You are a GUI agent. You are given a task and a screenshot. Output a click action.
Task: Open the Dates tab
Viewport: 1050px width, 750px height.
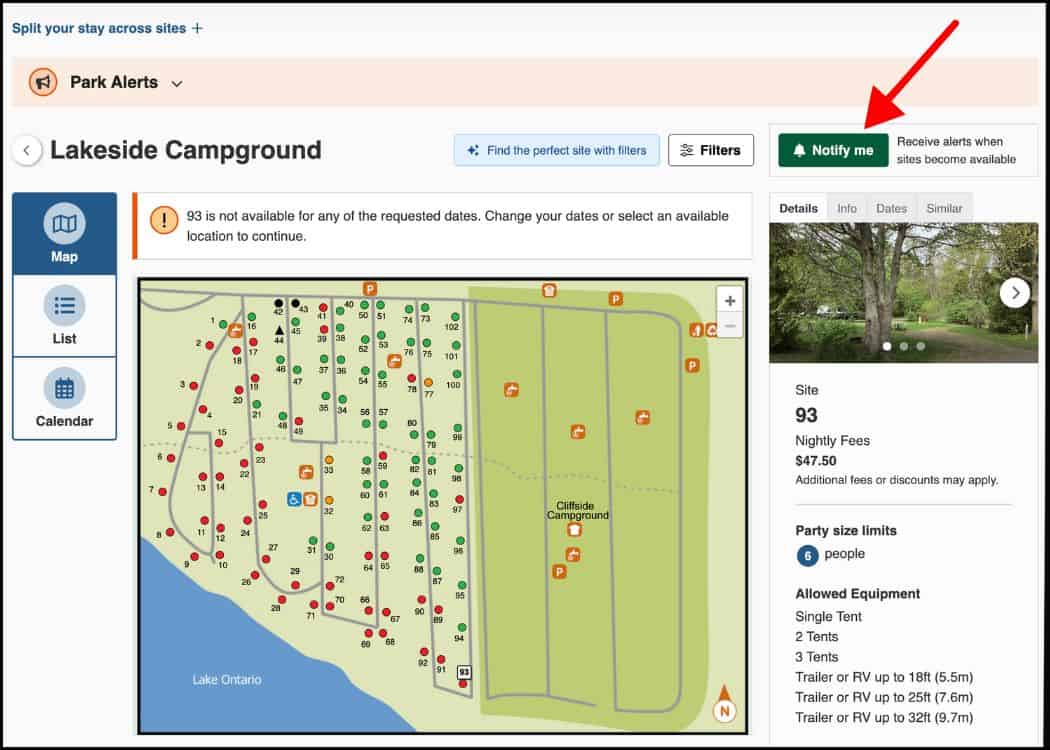(891, 208)
